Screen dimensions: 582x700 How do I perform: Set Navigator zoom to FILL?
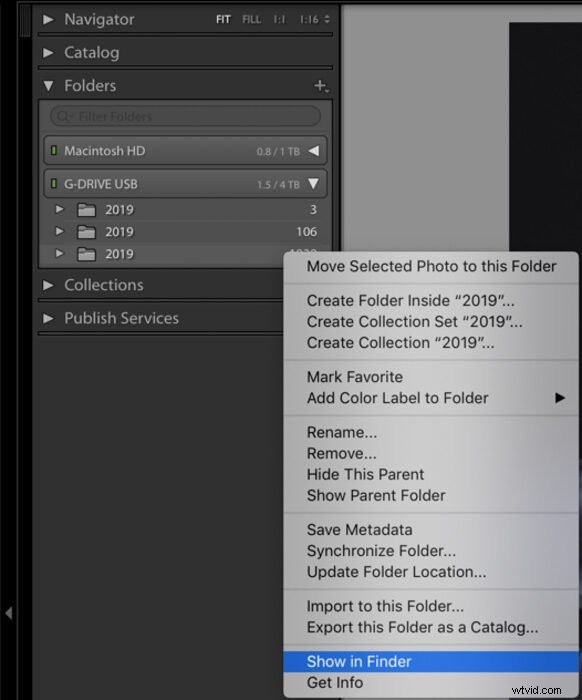[x=252, y=20]
